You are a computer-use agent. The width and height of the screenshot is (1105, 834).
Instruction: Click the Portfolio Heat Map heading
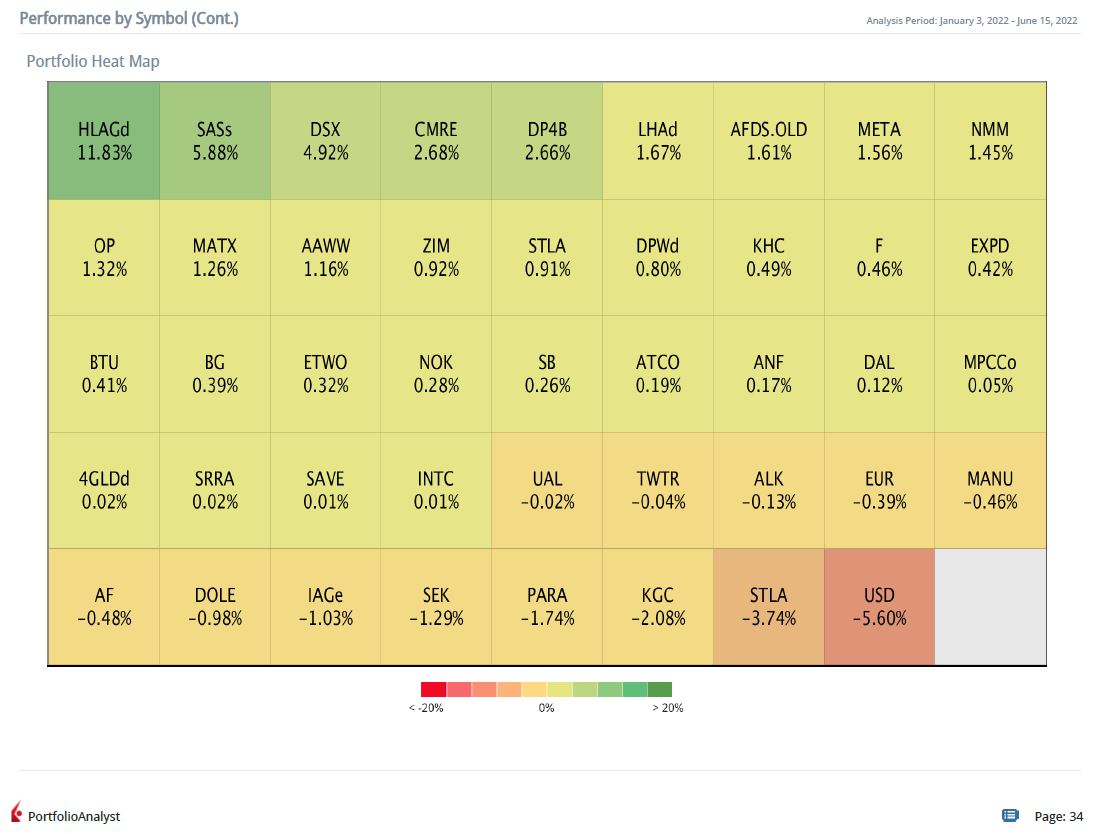coord(93,61)
